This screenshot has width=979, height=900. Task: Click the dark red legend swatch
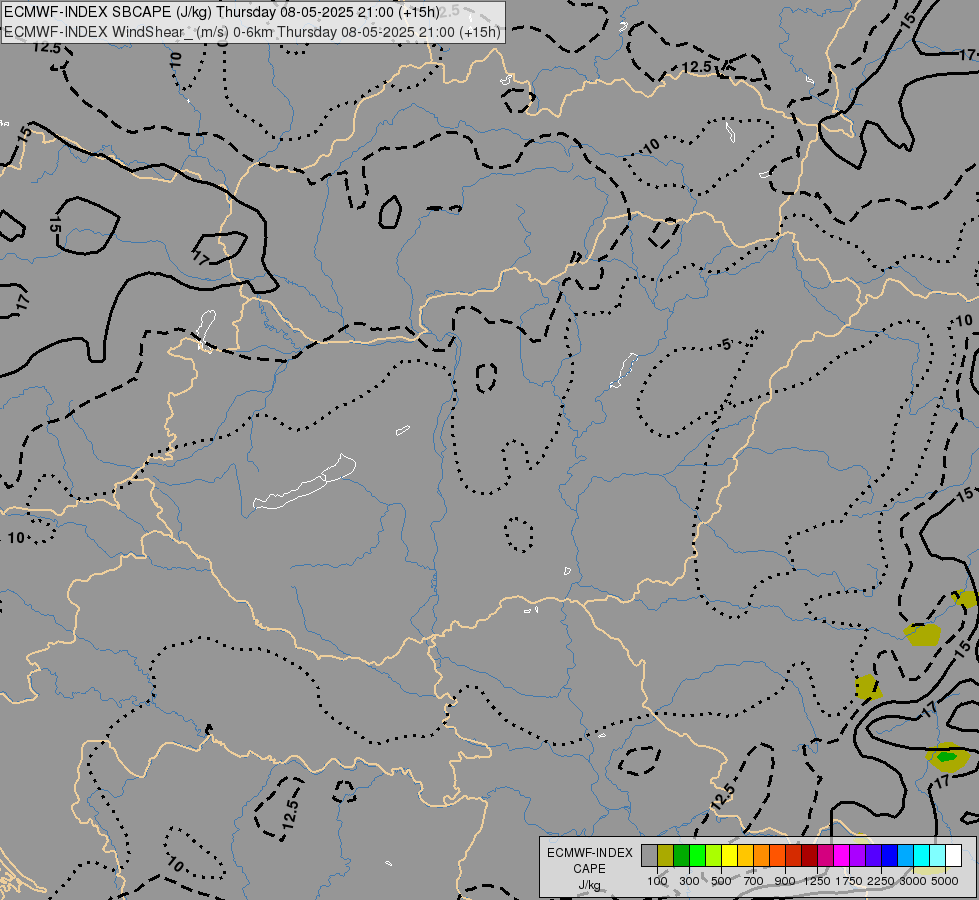click(809, 855)
